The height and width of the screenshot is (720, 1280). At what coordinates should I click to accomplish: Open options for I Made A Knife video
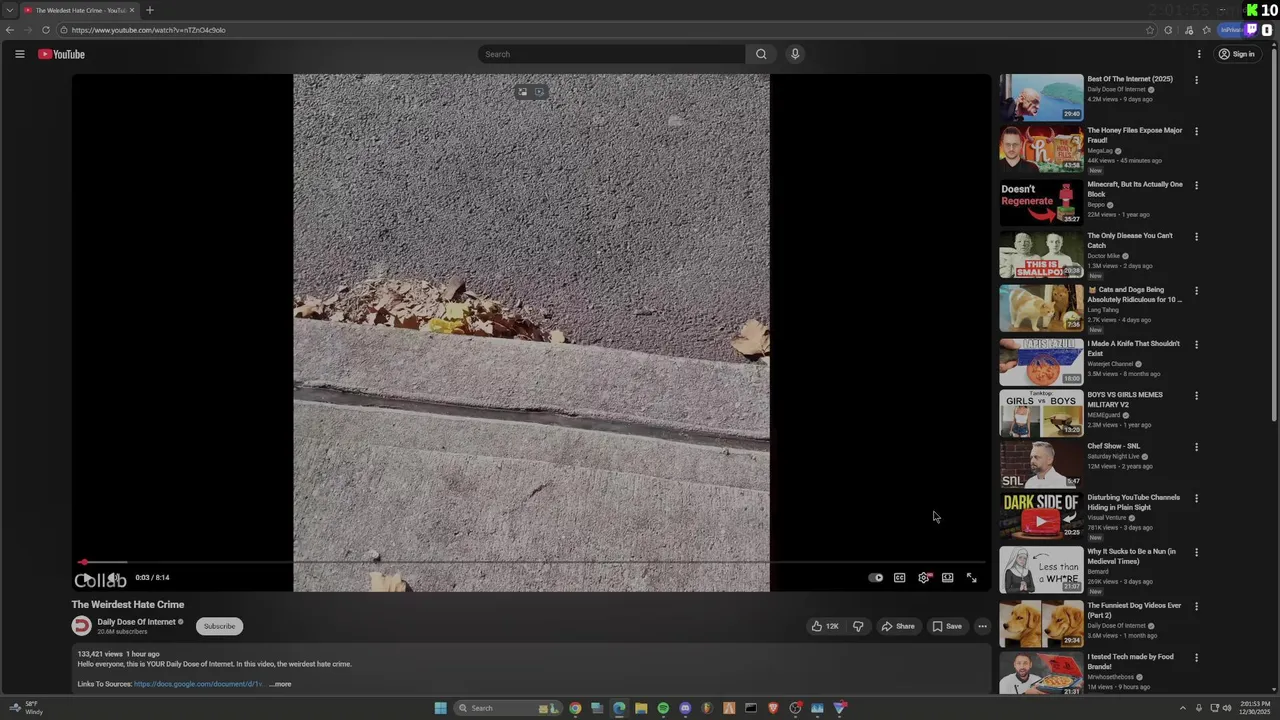[x=1196, y=345]
